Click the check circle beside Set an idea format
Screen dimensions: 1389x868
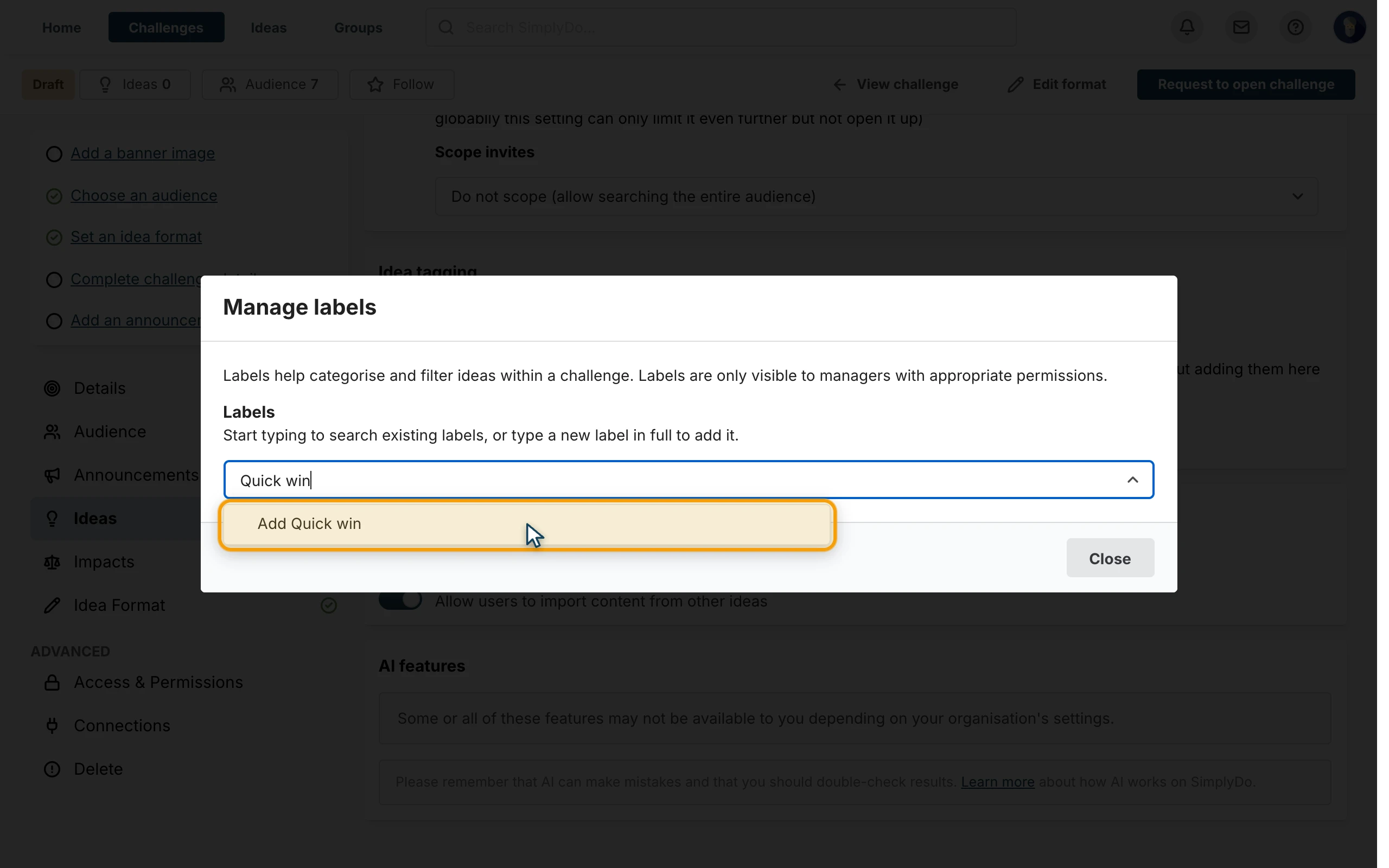point(54,237)
